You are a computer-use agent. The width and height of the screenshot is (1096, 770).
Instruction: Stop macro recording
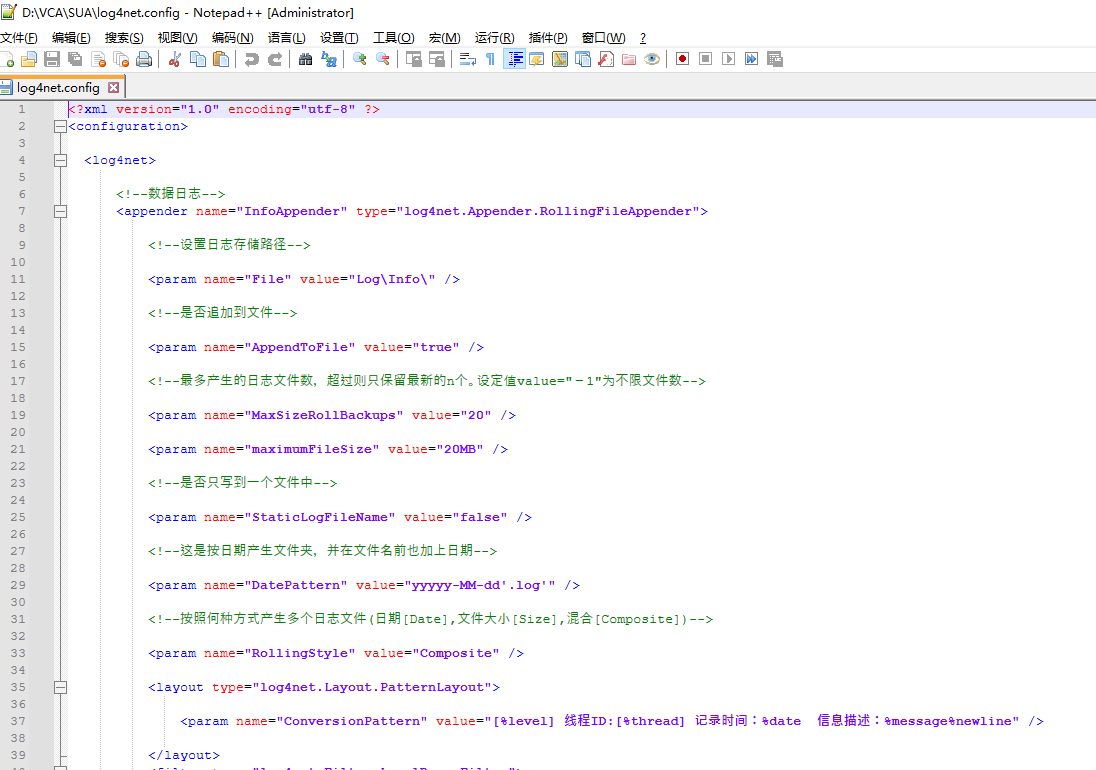click(706, 59)
